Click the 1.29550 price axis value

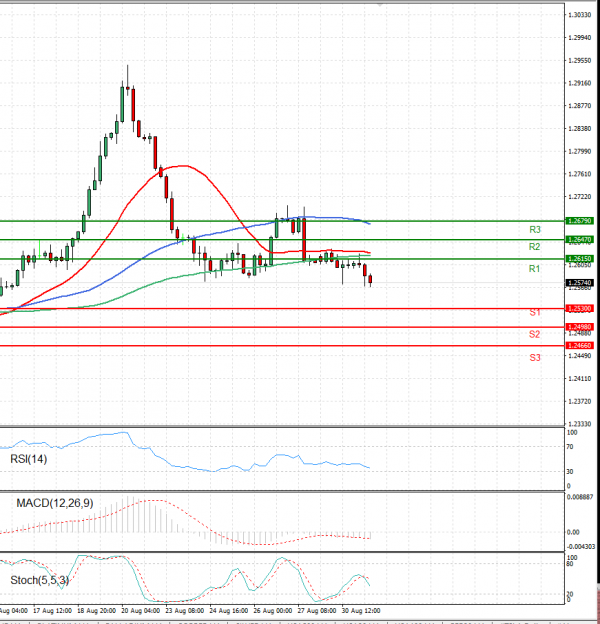(x=579, y=60)
